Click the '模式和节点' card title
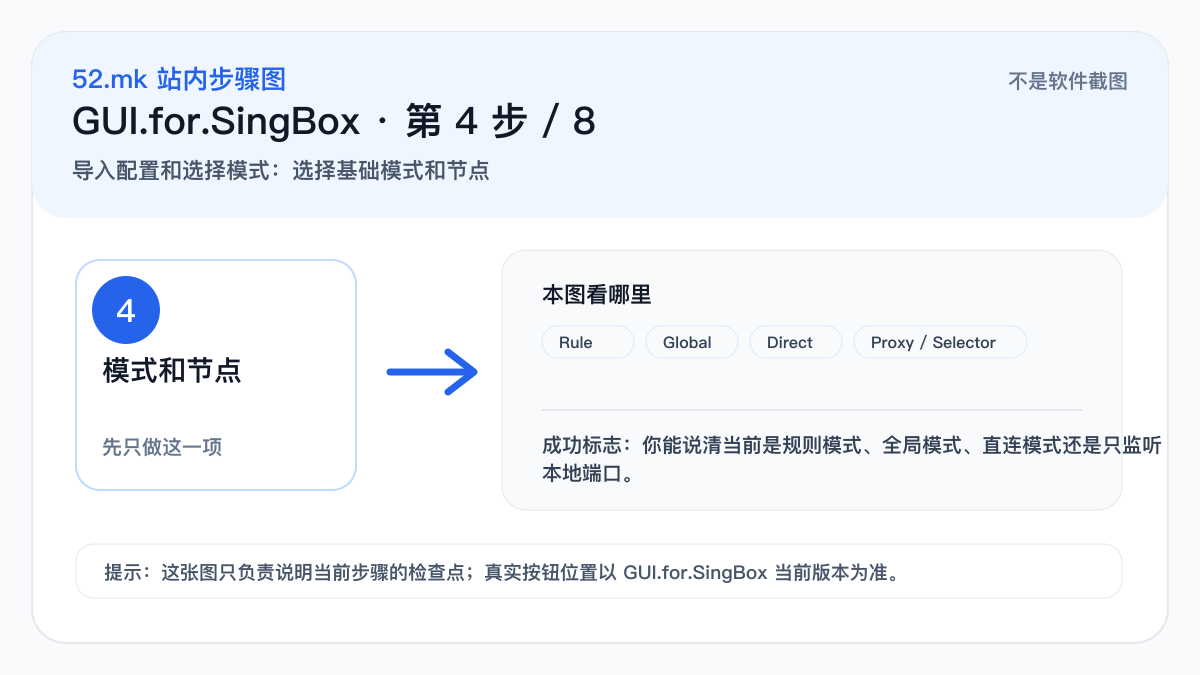This screenshot has width=1200, height=675. point(172,371)
